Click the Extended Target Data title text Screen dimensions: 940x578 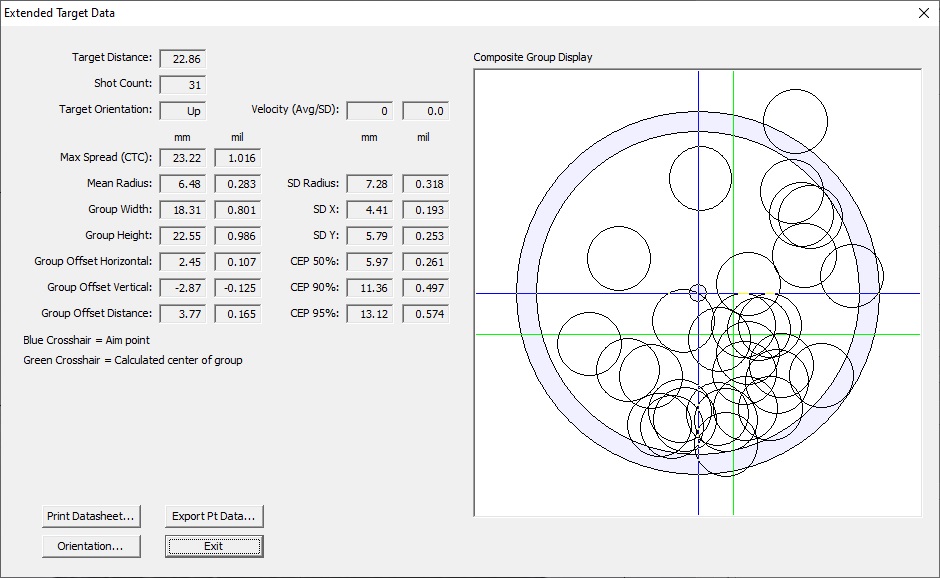pyautogui.click(x=59, y=13)
